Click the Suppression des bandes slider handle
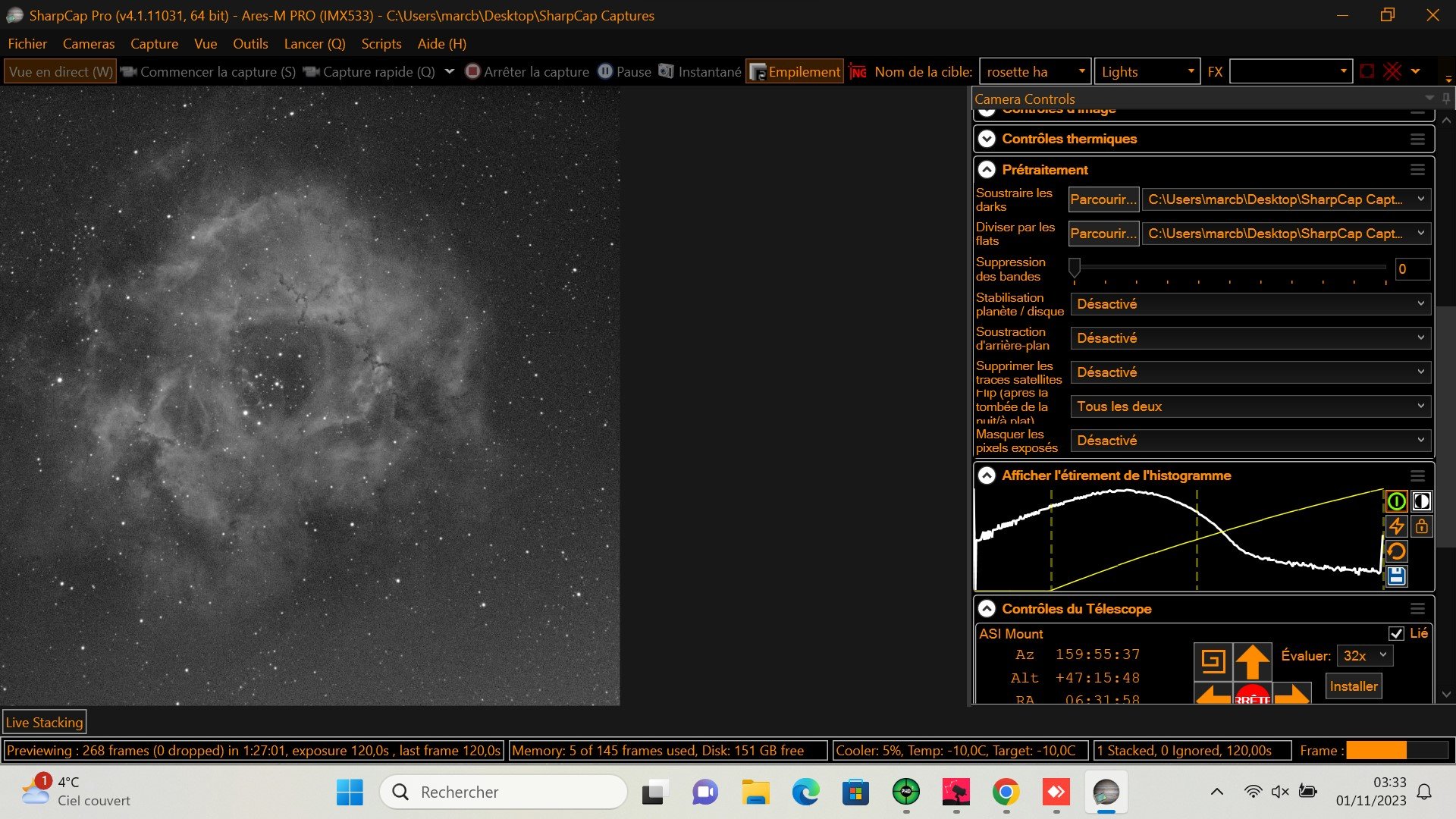Screen dimensions: 1456x819 (x=1075, y=268)
